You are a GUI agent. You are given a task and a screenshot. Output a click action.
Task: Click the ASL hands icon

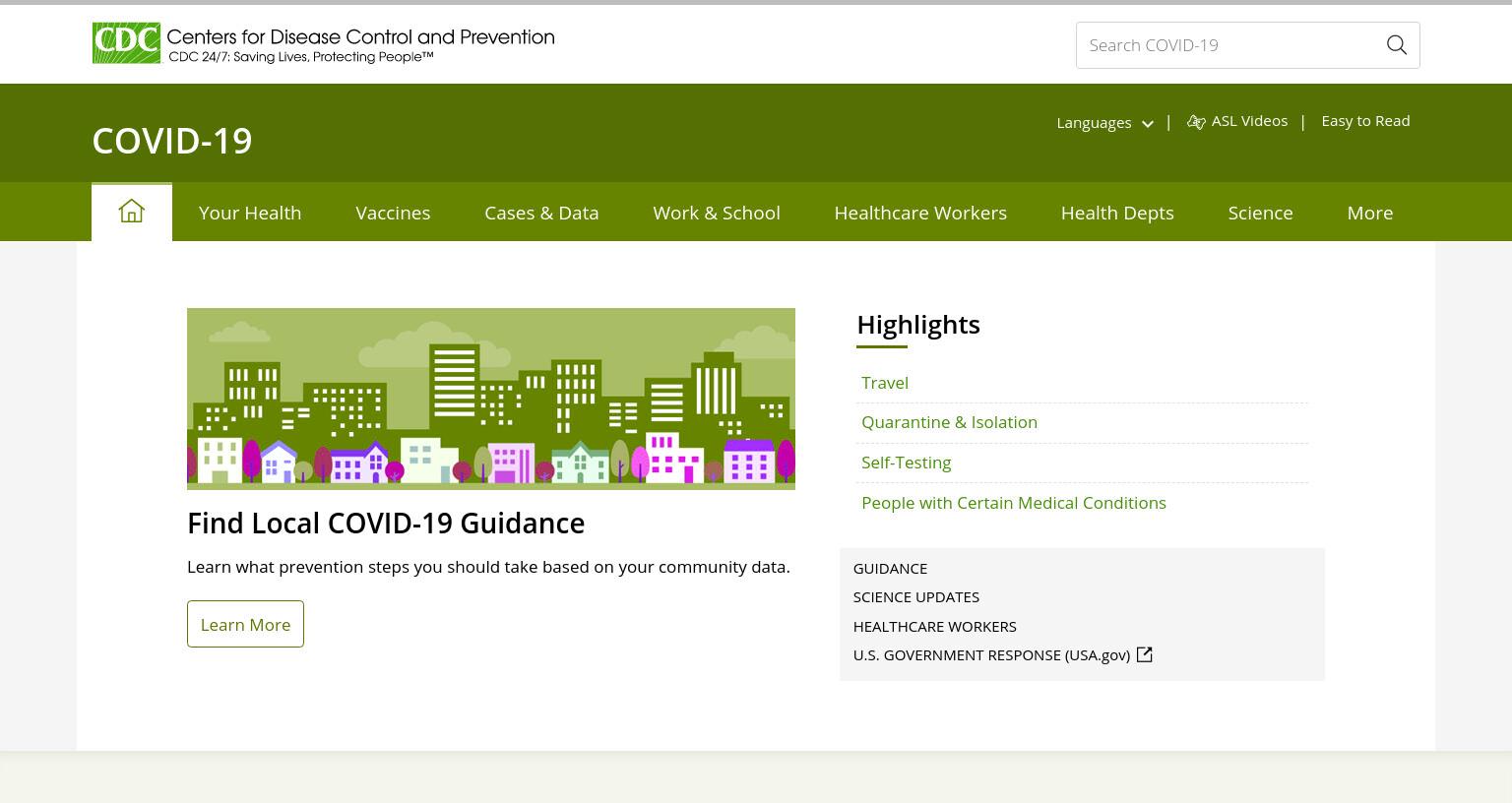pyautogui.click(x=1196, y=122)
